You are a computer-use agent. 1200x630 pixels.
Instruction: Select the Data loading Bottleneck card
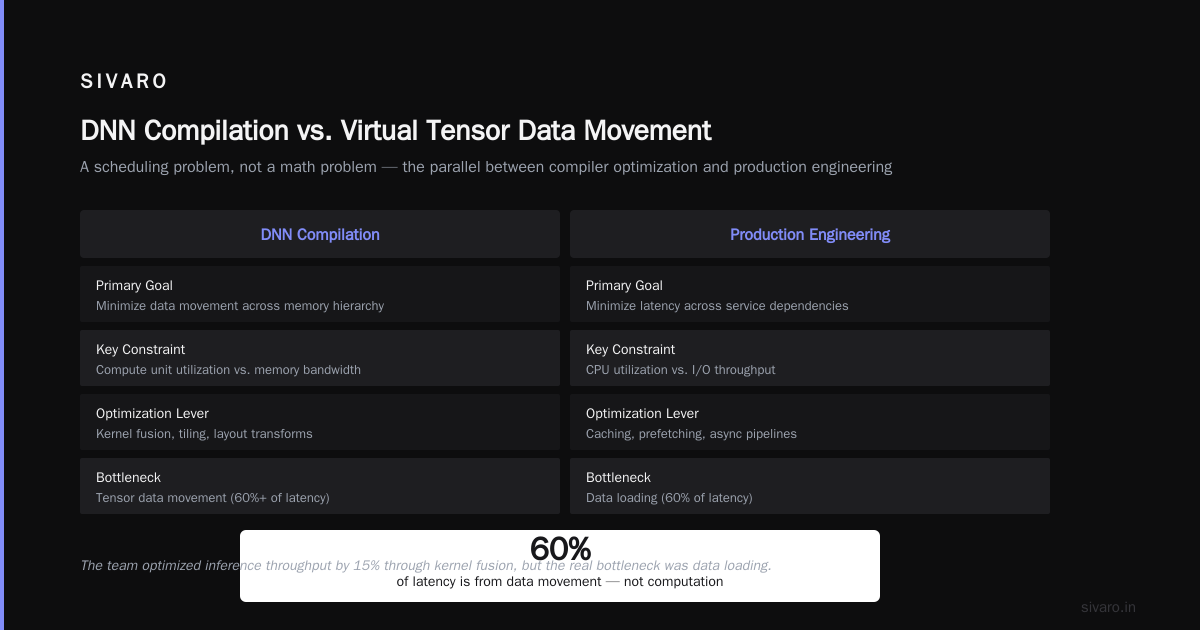tap(810, 486)
